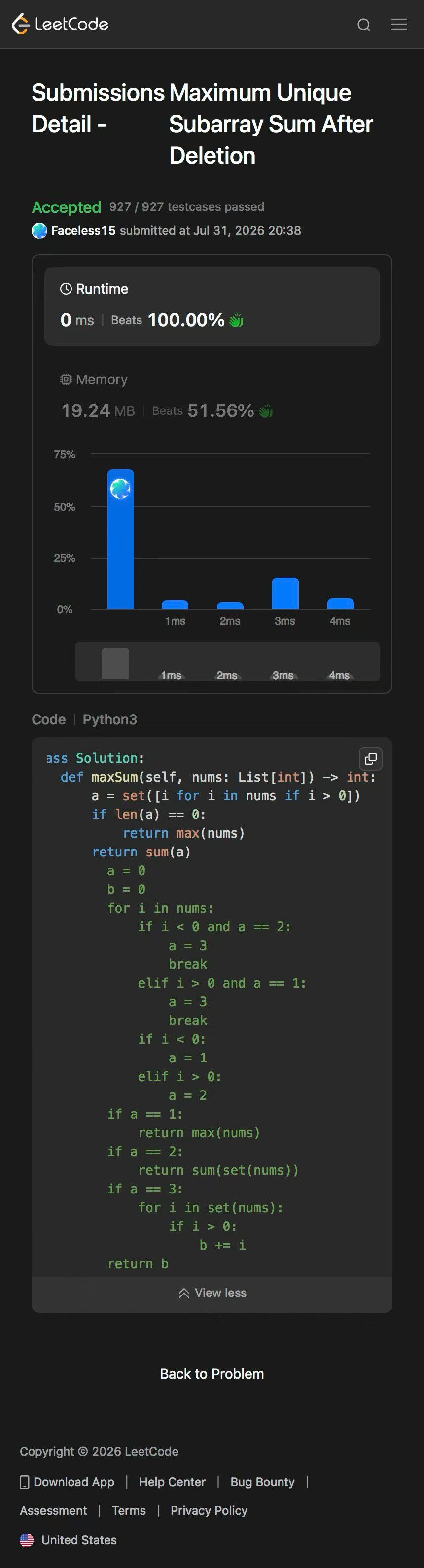
Task: Select the phone icon beside Download App
Action: [x=24, y=1482]
